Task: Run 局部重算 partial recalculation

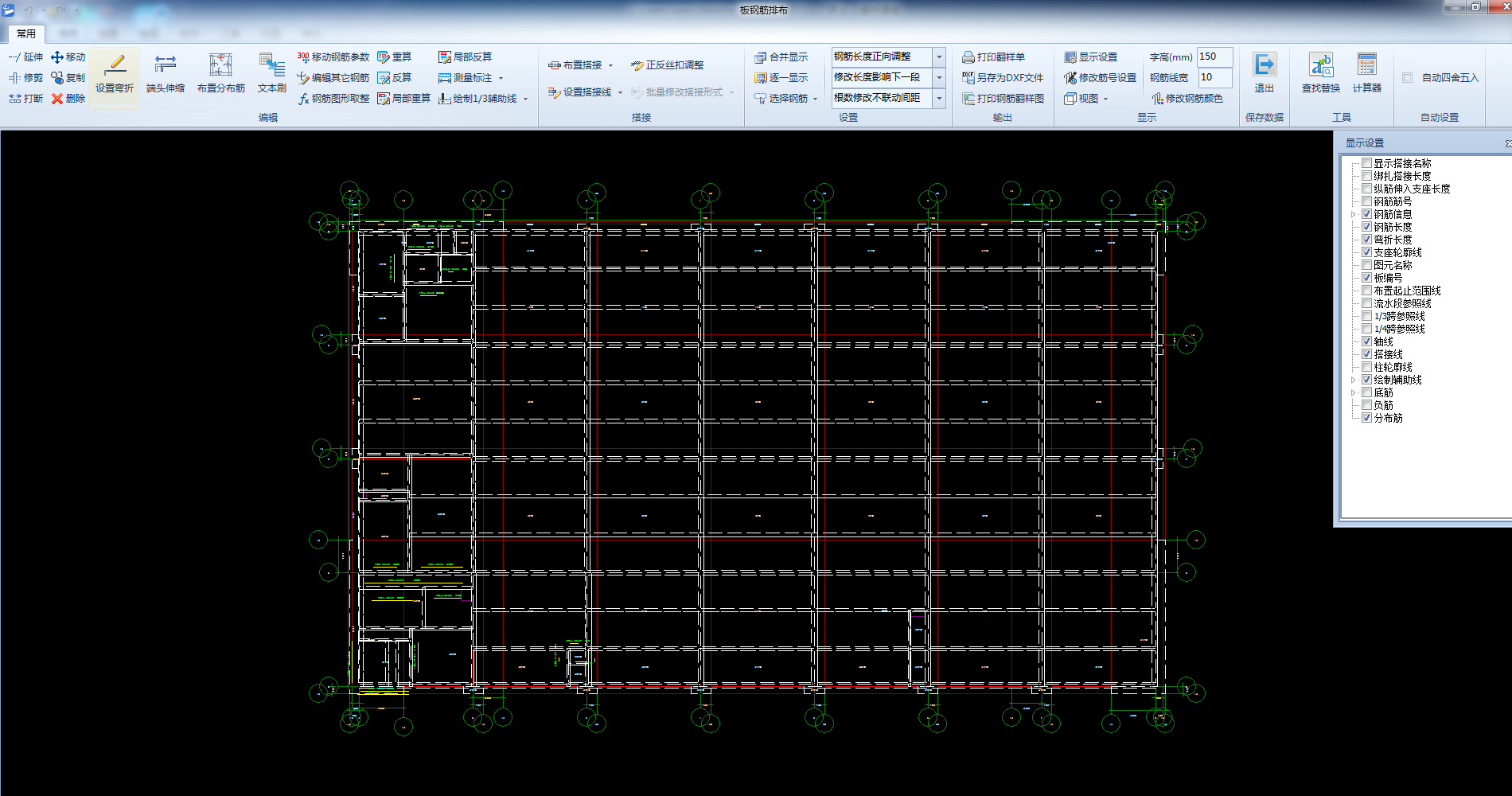Action: point(404,99)
